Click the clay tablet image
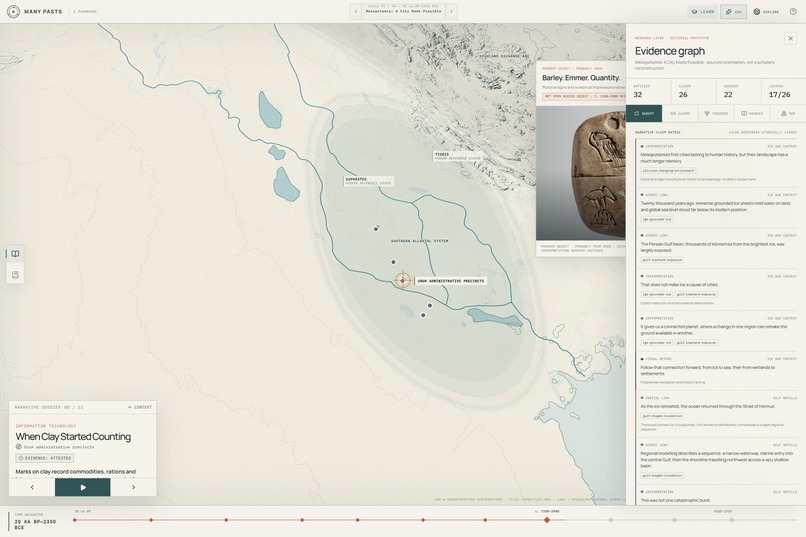This screenshot has height=537, width=806. [x=581, y=173]
